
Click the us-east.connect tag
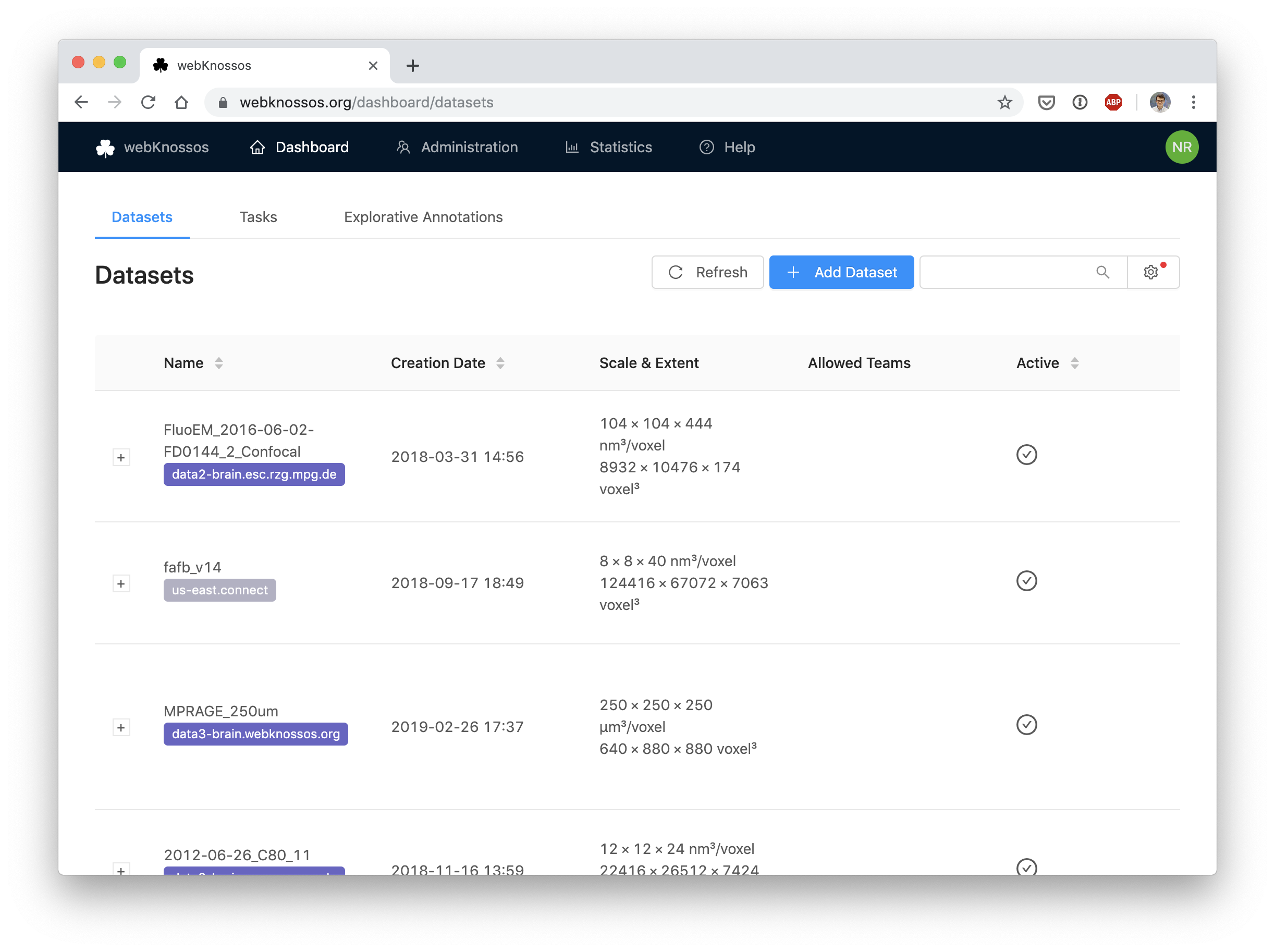pyautogui.click(x=219, y=590)
